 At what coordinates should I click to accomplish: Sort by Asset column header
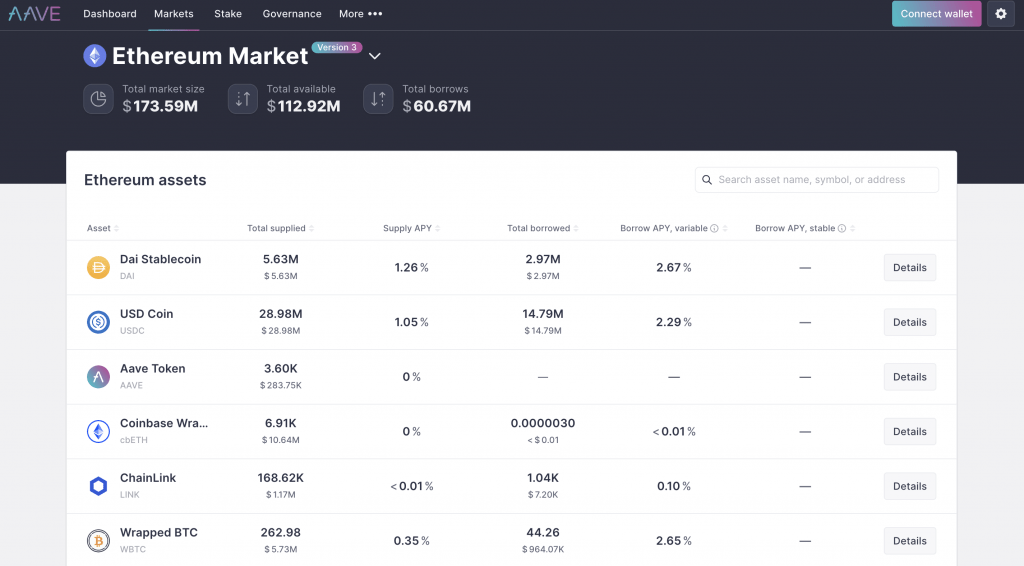point(103,228)
